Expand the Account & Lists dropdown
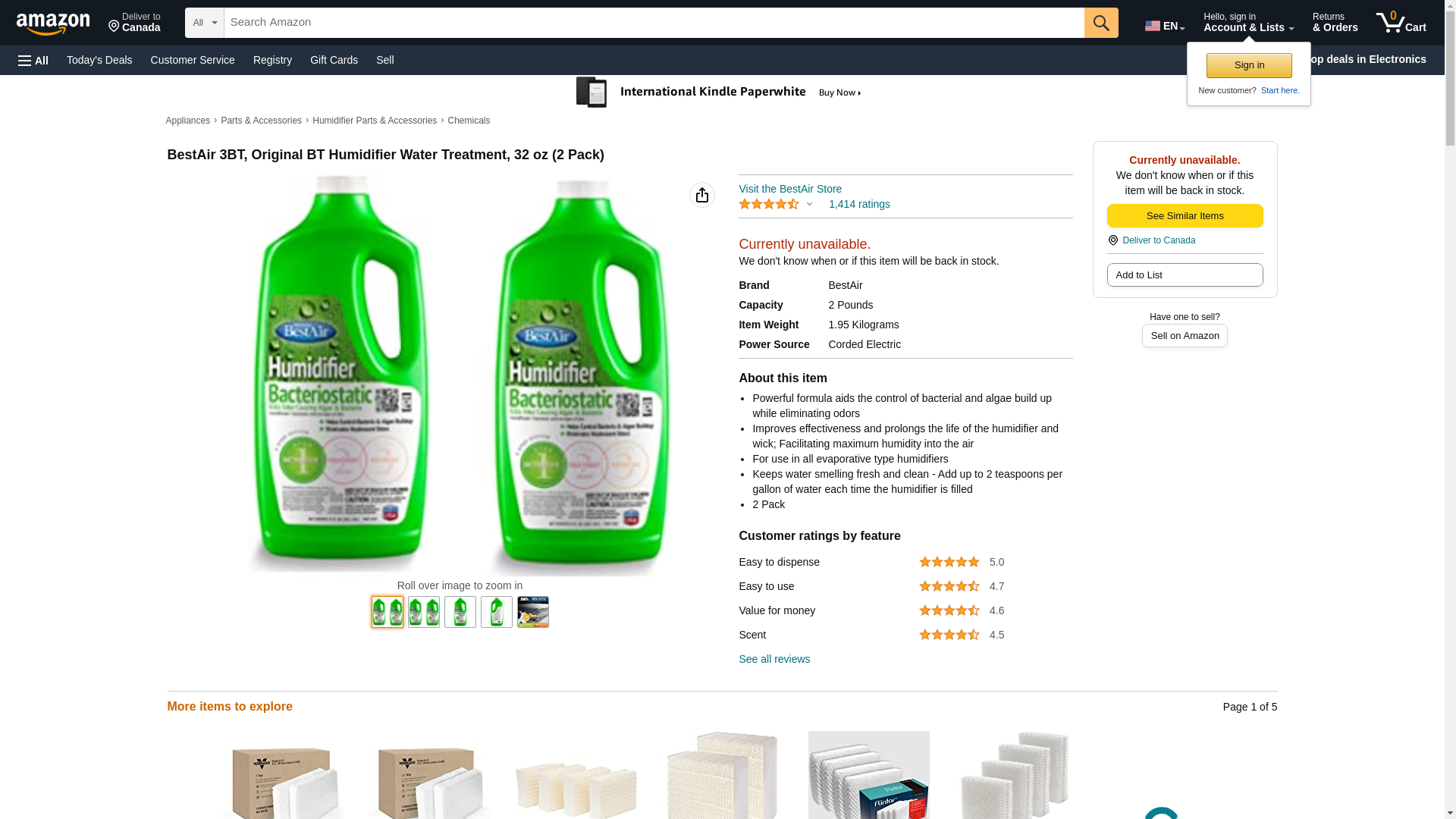The image size is (1456, 819). pyautogui.click(x=1247, y=23)
